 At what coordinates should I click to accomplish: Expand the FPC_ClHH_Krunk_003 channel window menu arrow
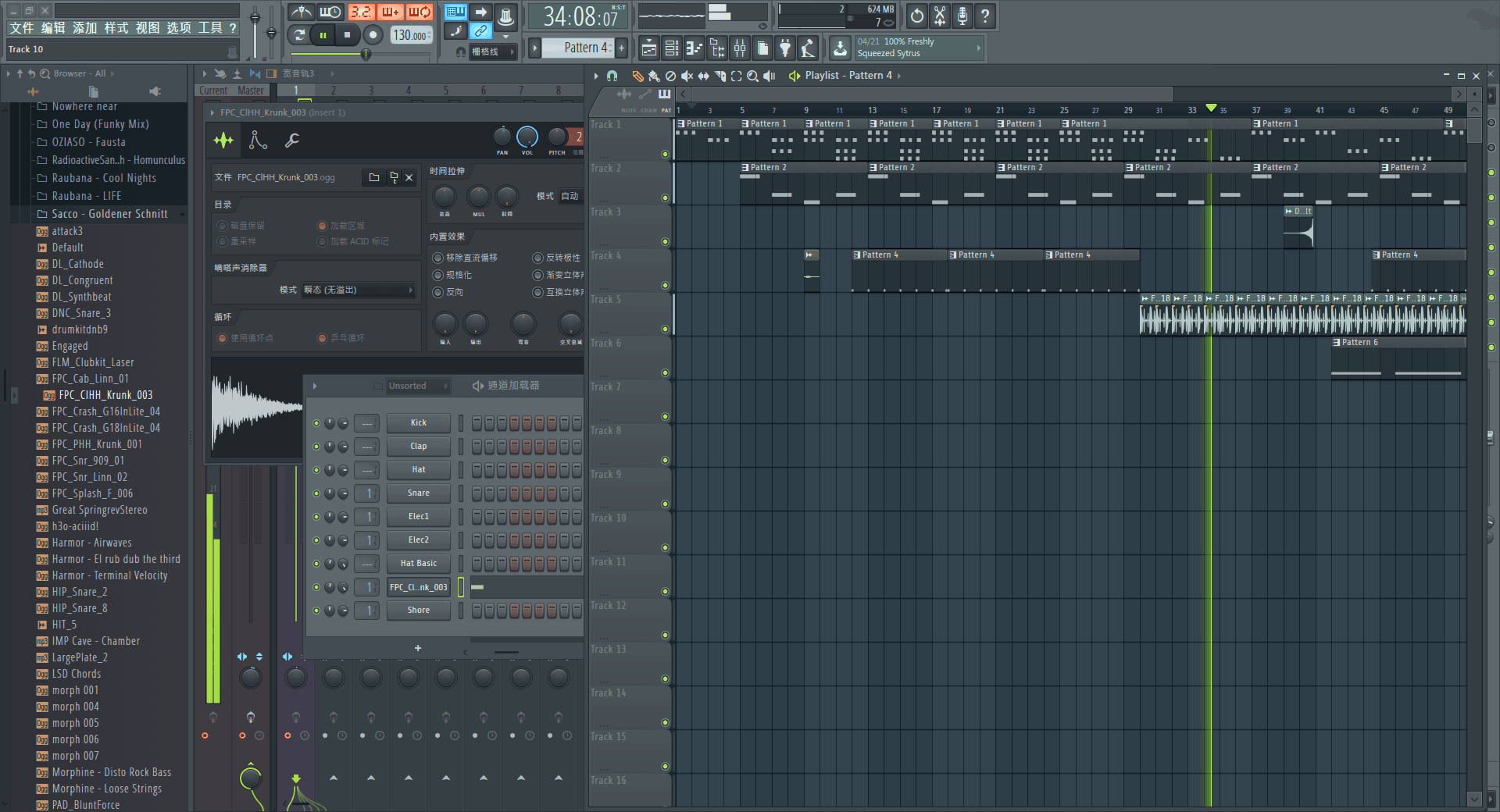(212, 112)
